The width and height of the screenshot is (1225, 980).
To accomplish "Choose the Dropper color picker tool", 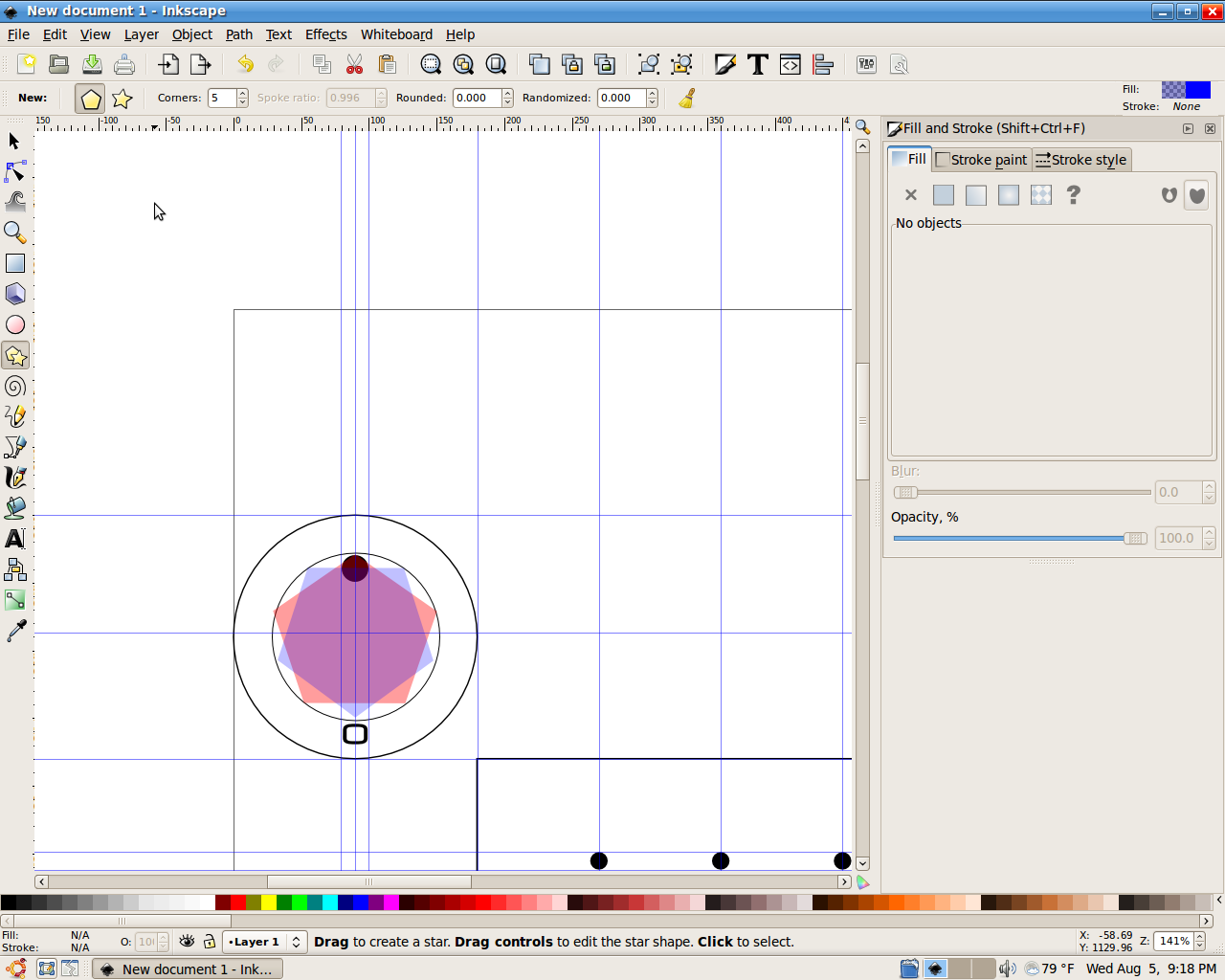I will tap(15, 630).
